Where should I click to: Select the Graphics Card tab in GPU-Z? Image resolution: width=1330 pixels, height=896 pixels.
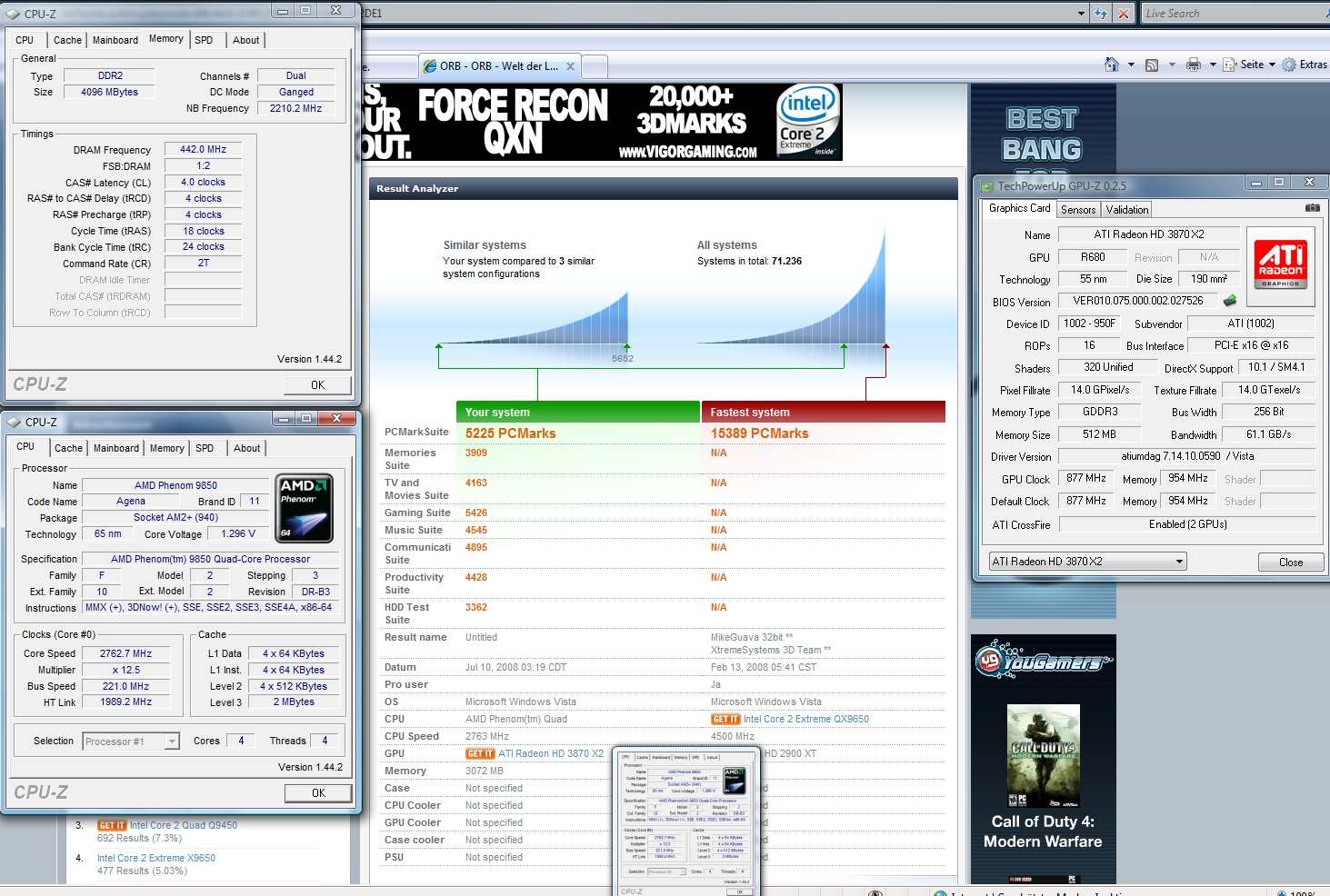click(x=1019, y=208)
